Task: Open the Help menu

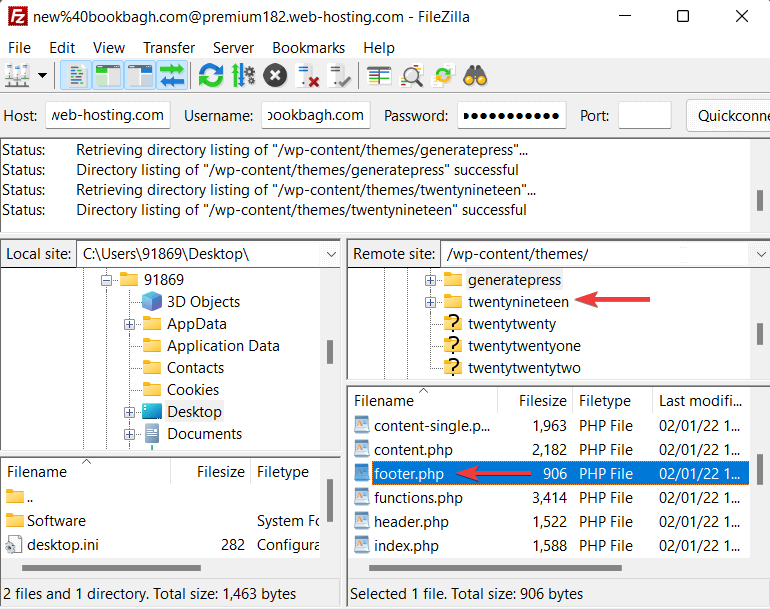Action: click(x=379, y=48)
